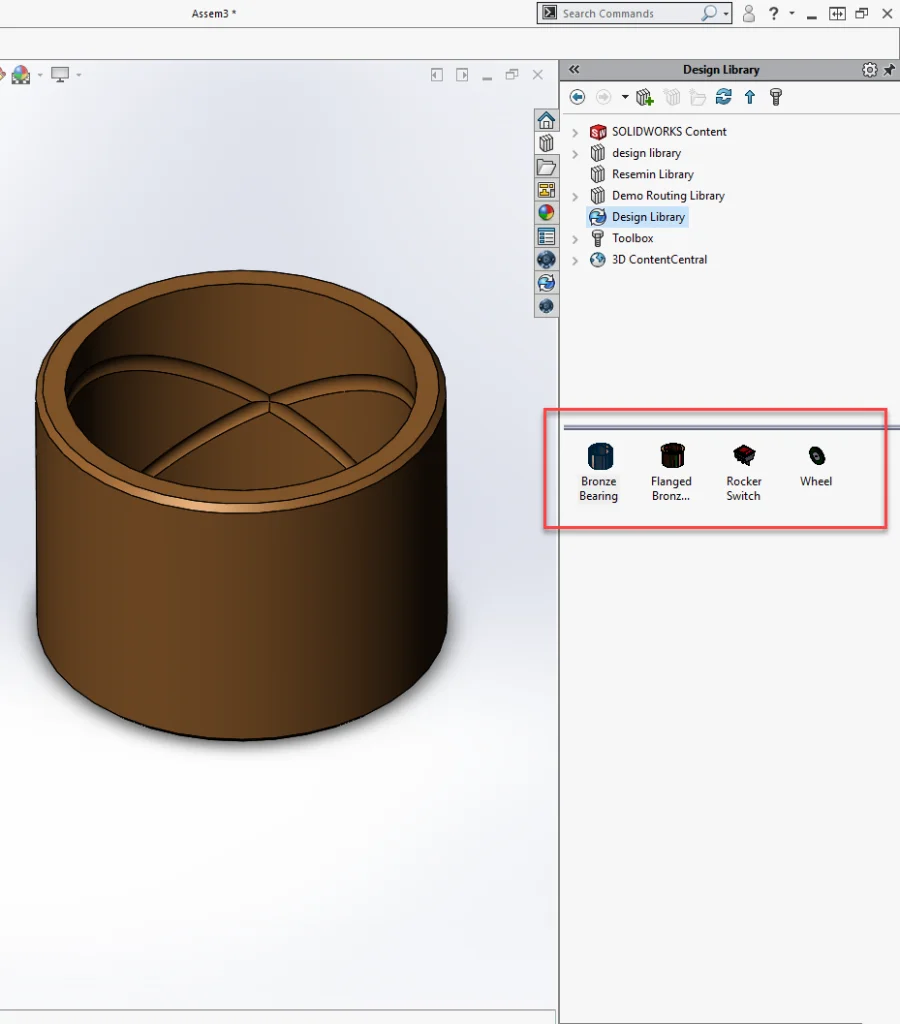Select the Resemin Library folder
Image resolution: width=900 pixels, height=1024 pixels.
[x=653, y=175]
